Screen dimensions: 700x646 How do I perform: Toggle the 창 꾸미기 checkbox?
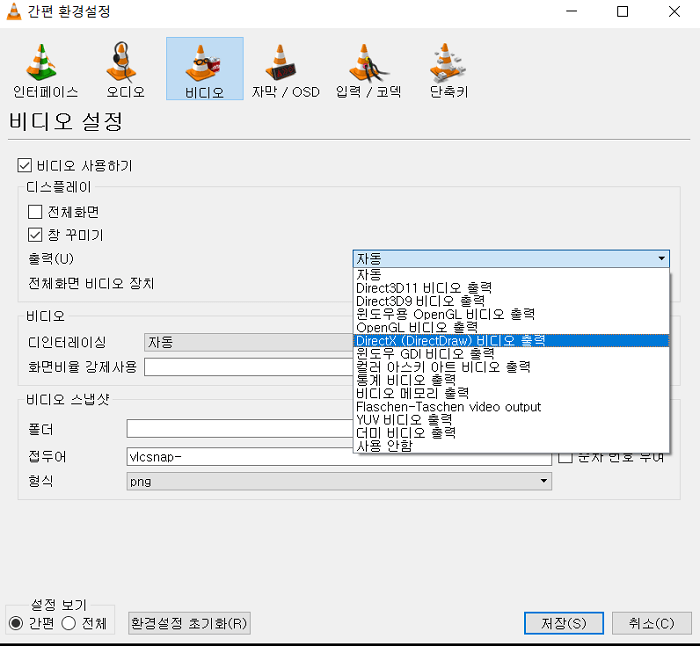coord(35,235)
